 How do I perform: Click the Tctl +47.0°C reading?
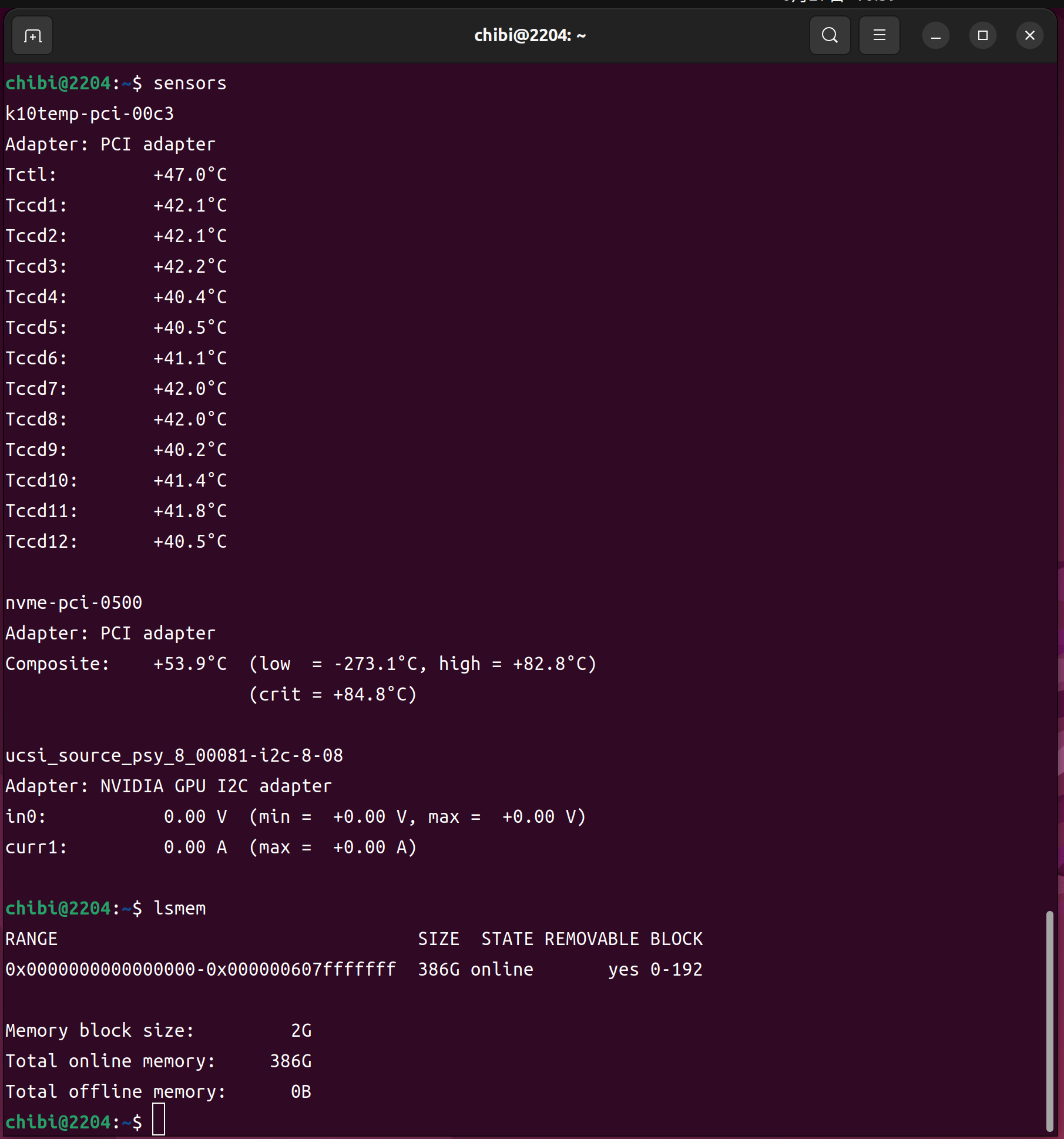click(x=190, y=175)
